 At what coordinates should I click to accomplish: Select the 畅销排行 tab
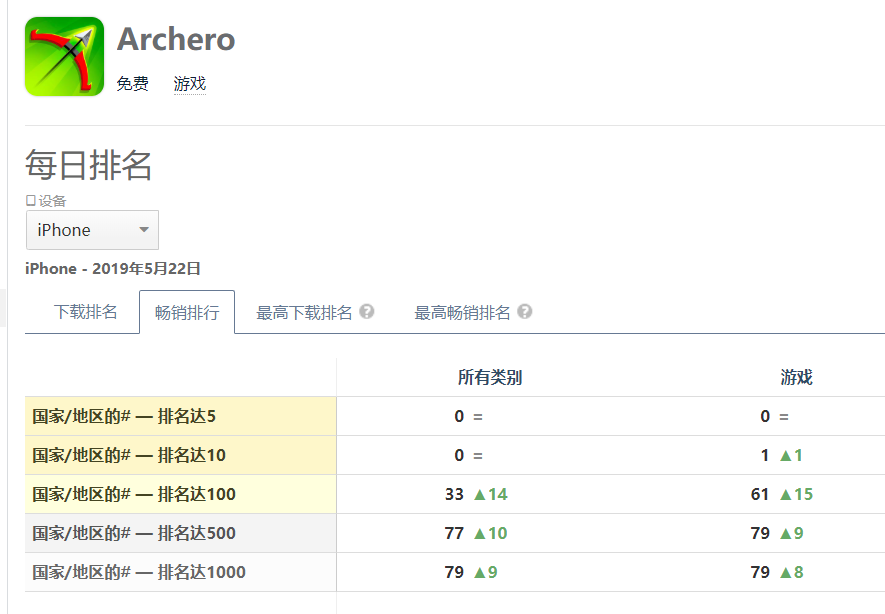187,312
